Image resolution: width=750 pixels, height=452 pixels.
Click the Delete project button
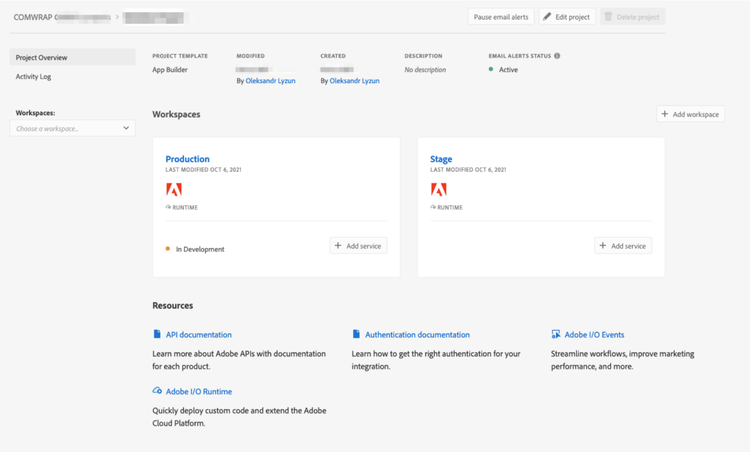click(632, 17)
